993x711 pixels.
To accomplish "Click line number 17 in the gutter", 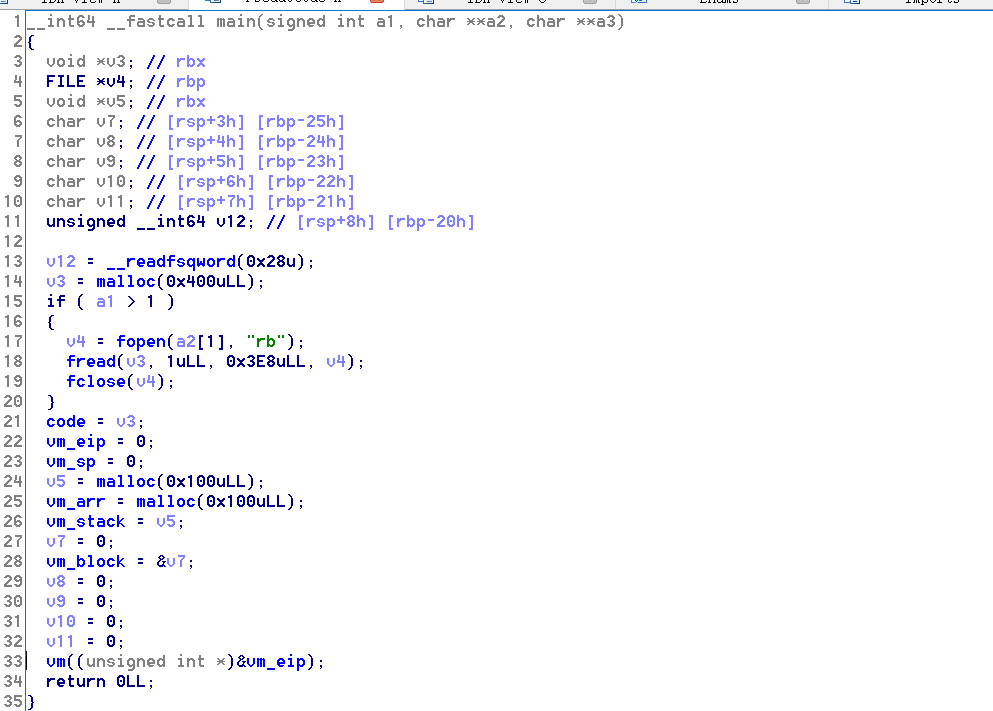I will [13, 341].
